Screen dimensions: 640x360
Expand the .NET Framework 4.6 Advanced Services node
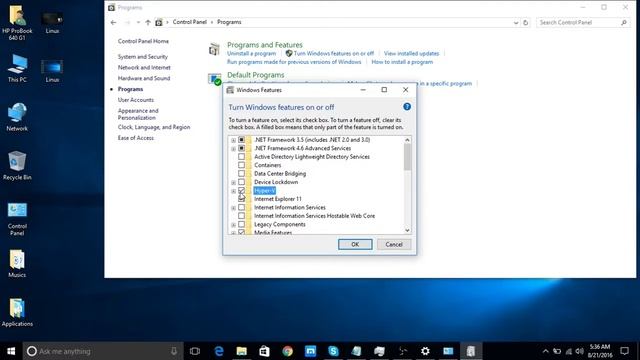coord(233,149)
